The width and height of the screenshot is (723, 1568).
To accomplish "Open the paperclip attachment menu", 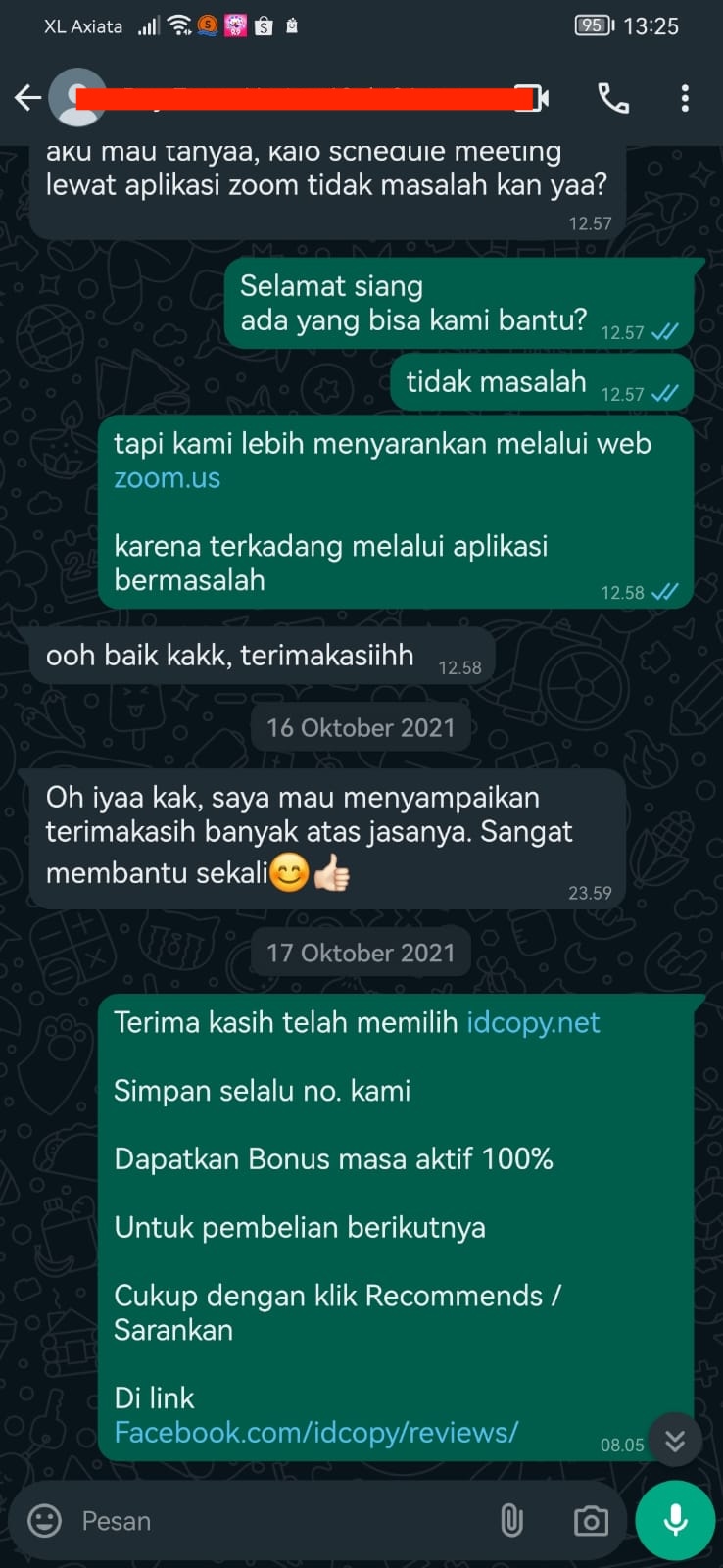I will (x=511, y=1520).
